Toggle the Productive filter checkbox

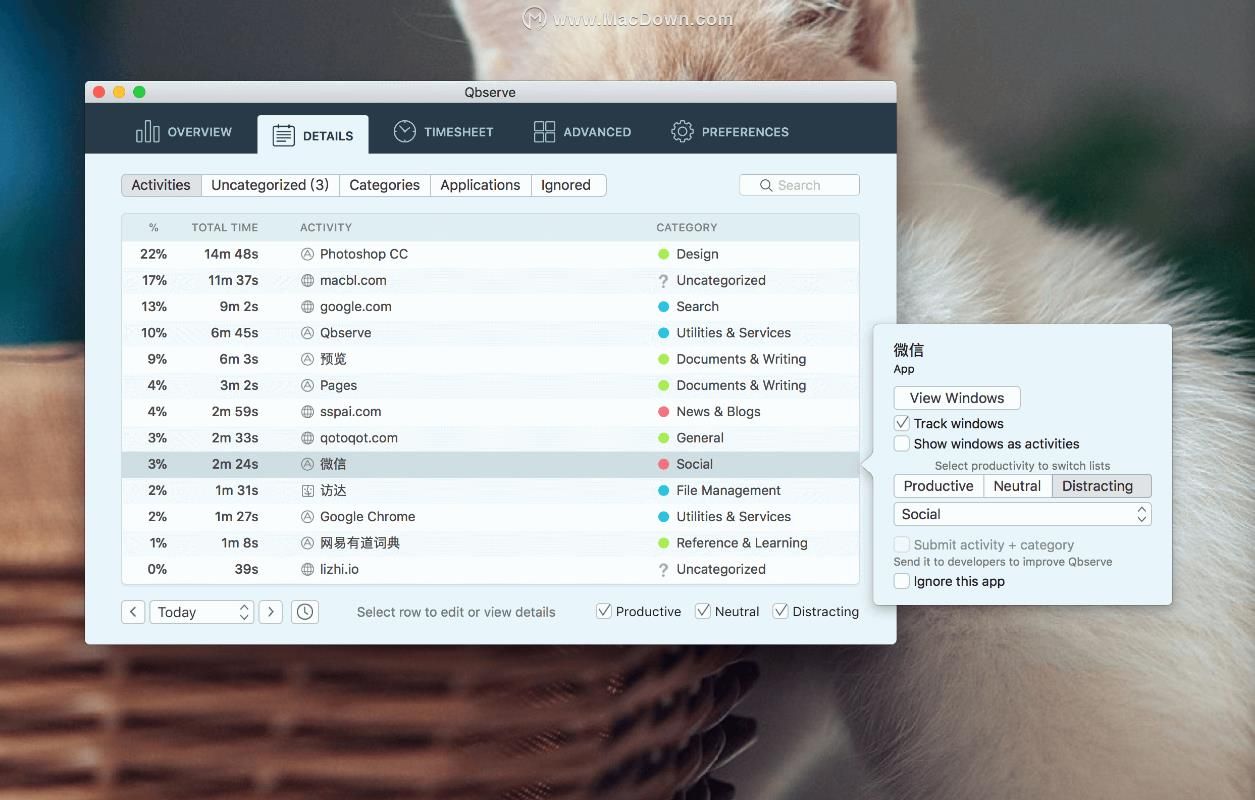click(x=604, y=611)
